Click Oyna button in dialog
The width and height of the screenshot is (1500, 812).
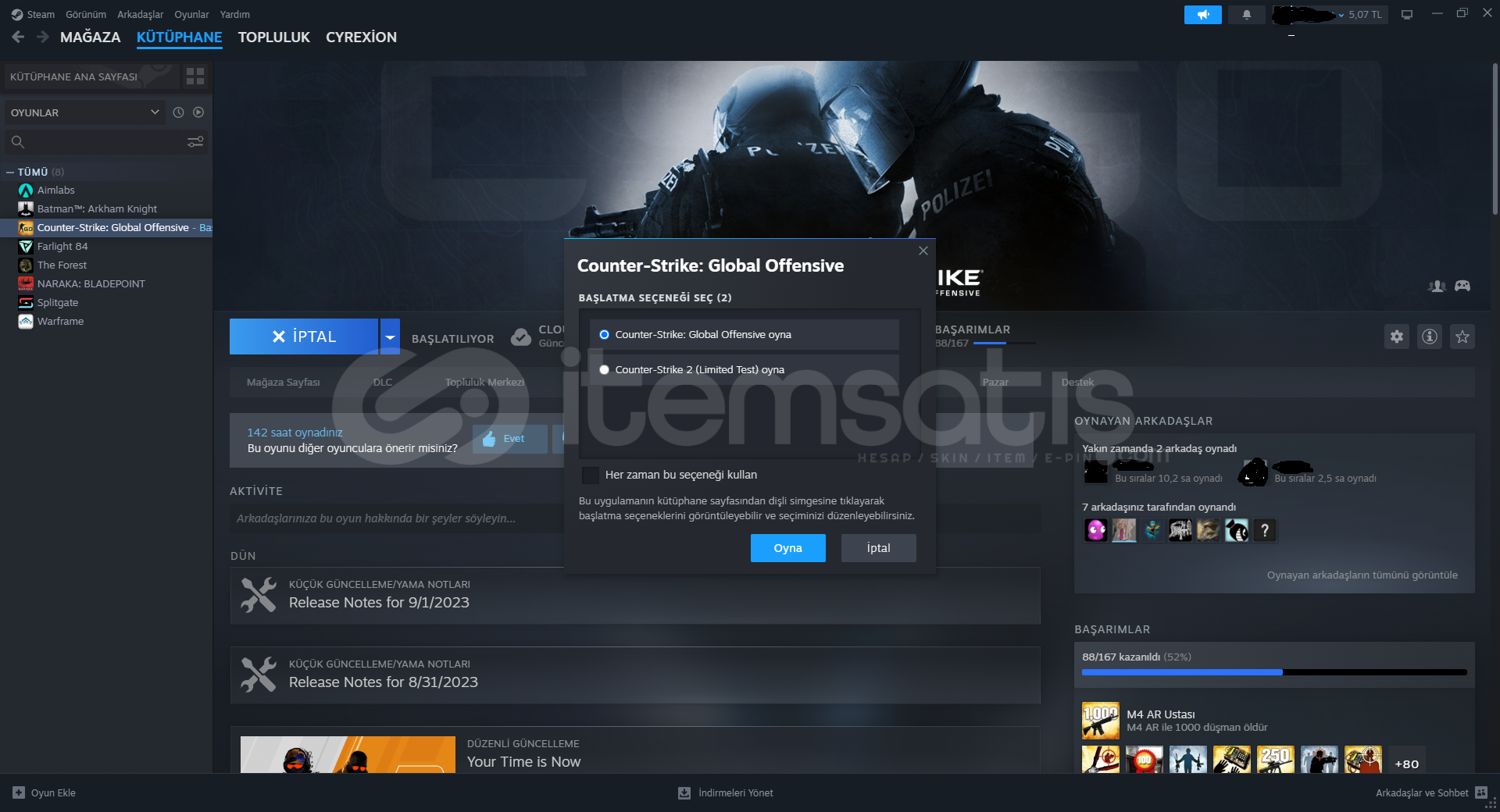tap(788, 548)
